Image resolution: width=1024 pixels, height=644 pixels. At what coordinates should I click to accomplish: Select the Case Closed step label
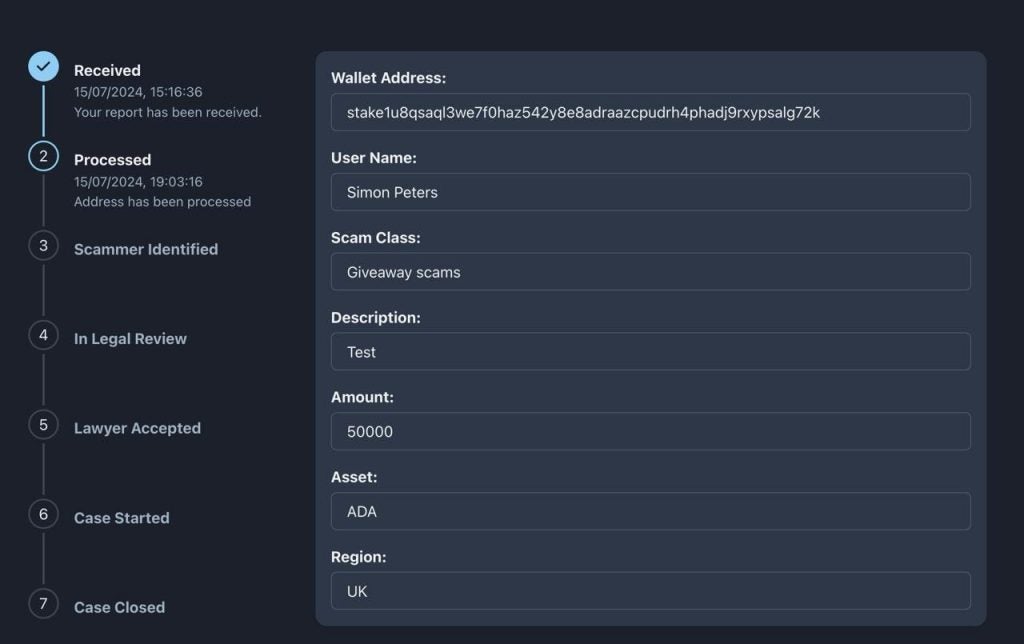pos(119,607)
